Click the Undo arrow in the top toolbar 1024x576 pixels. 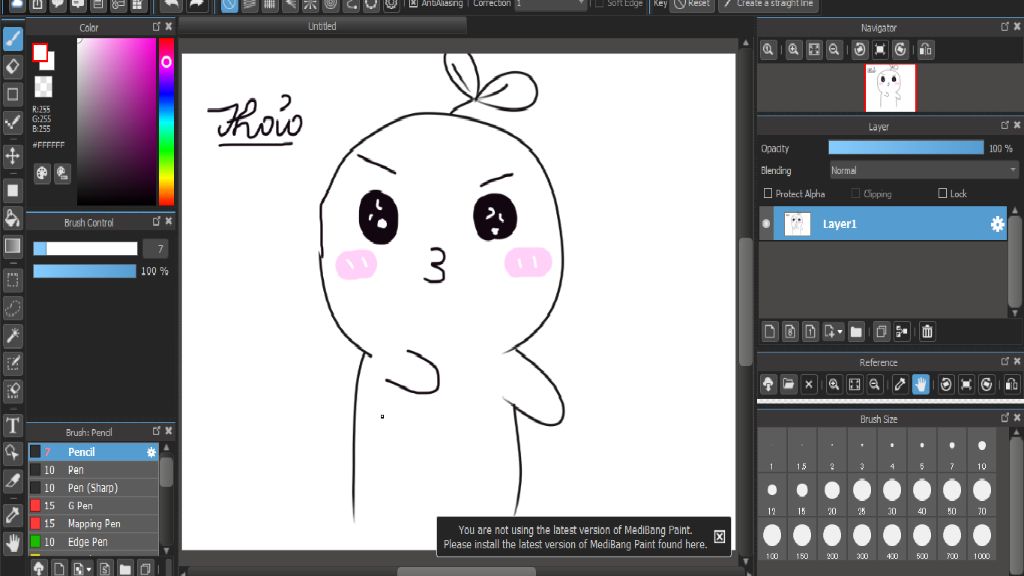171,5
